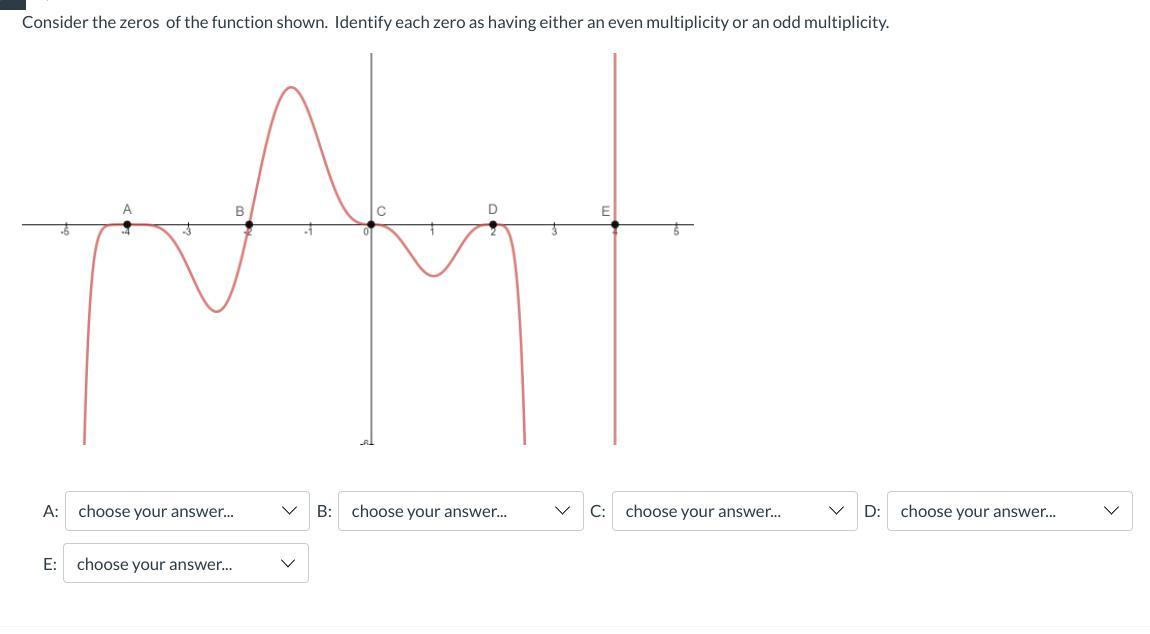This screenshot has width=1150, height=634.
Task: Click the -3 tick label on x-axis
Action: [187, 232]
